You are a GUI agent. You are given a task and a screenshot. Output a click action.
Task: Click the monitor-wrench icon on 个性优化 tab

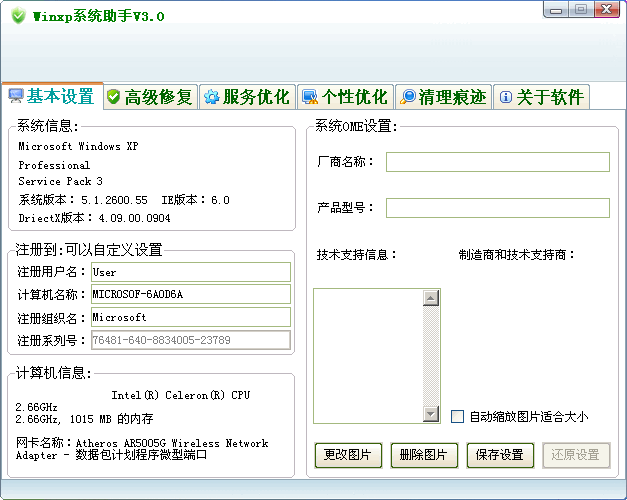point(310,97)
